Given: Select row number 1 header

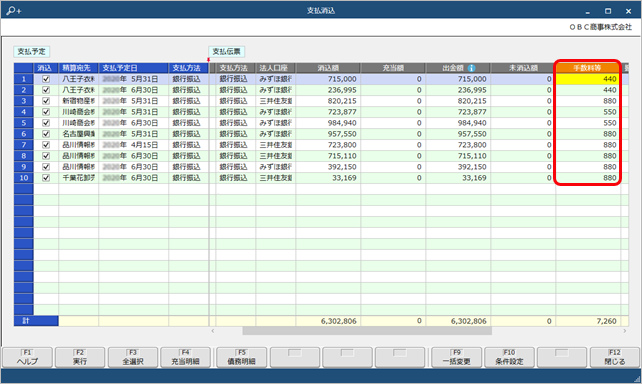Looking at the screenshot, I should pos(24,79).
